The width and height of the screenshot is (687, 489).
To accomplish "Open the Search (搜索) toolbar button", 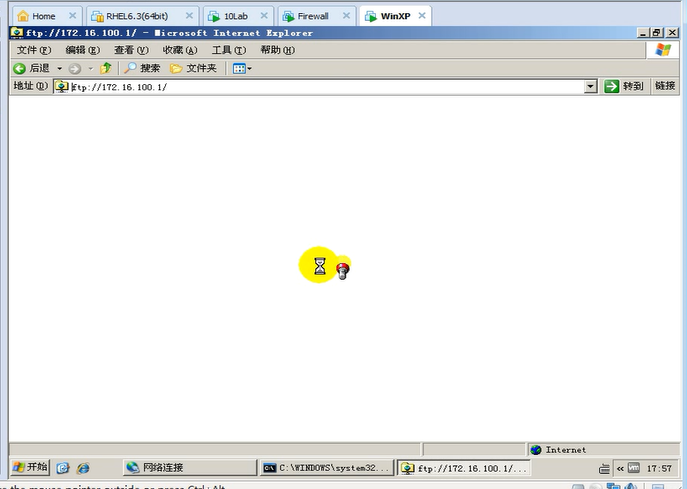I will (141, 68).
